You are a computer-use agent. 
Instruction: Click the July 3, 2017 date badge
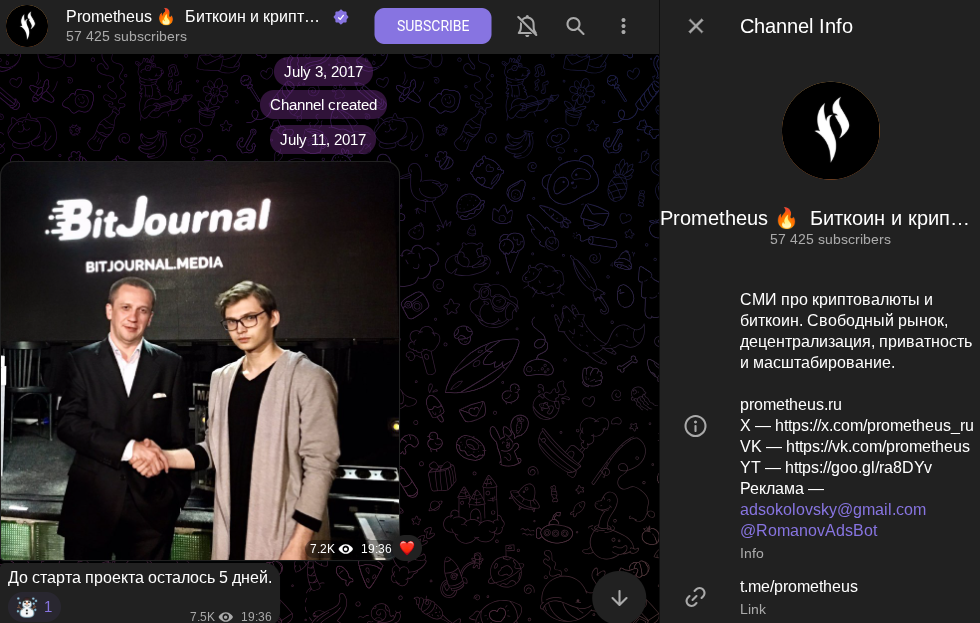pyautogui.click(x=323, y=72)
